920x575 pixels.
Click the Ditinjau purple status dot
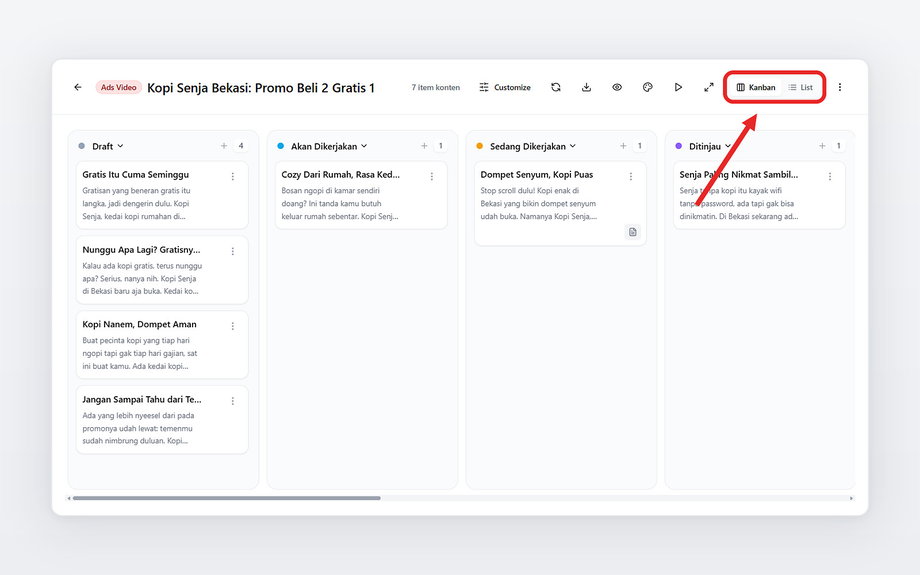tap(679, 146)
